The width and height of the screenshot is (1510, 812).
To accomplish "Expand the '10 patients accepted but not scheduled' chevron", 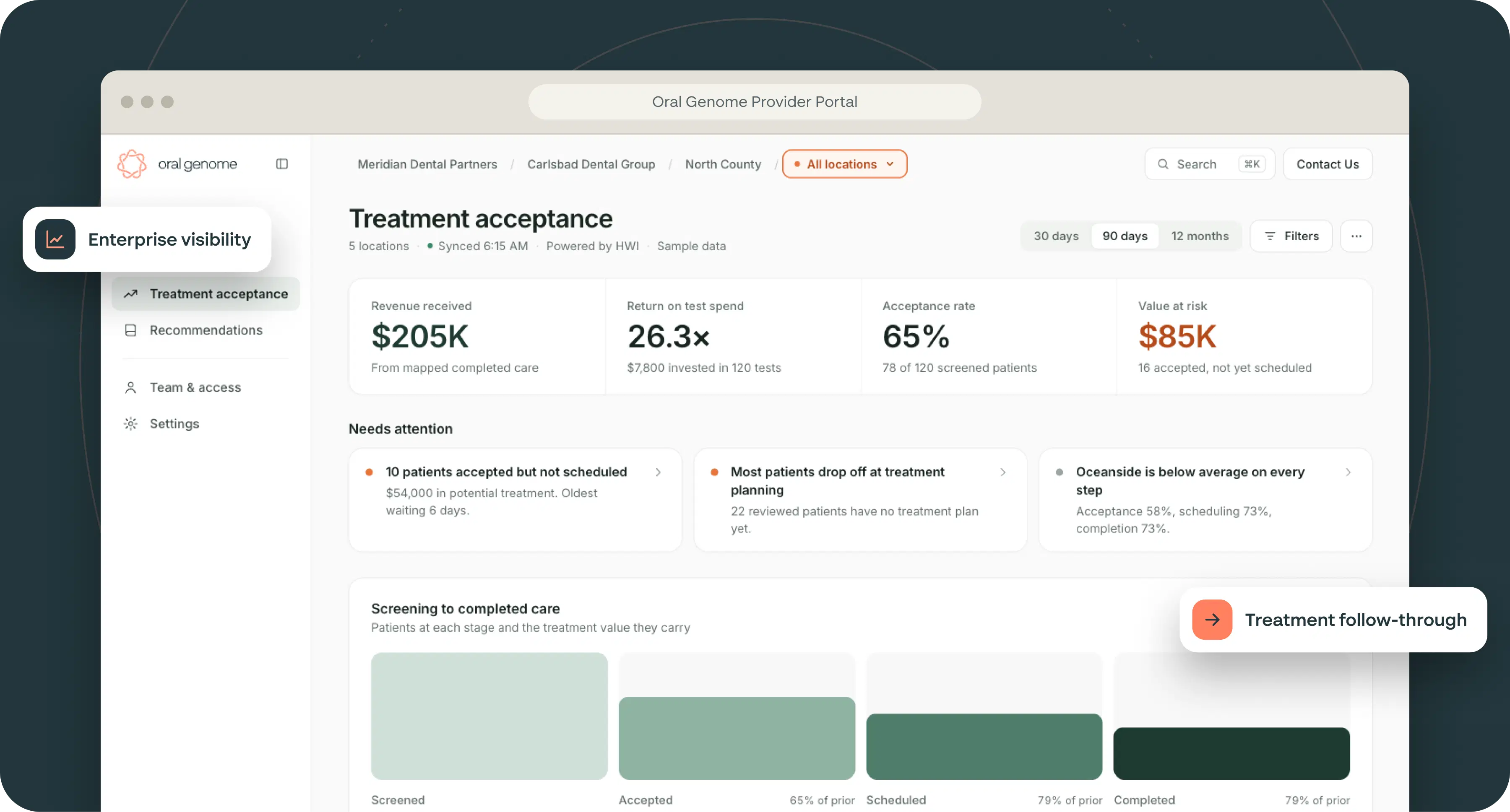I will tap(658, 472).
